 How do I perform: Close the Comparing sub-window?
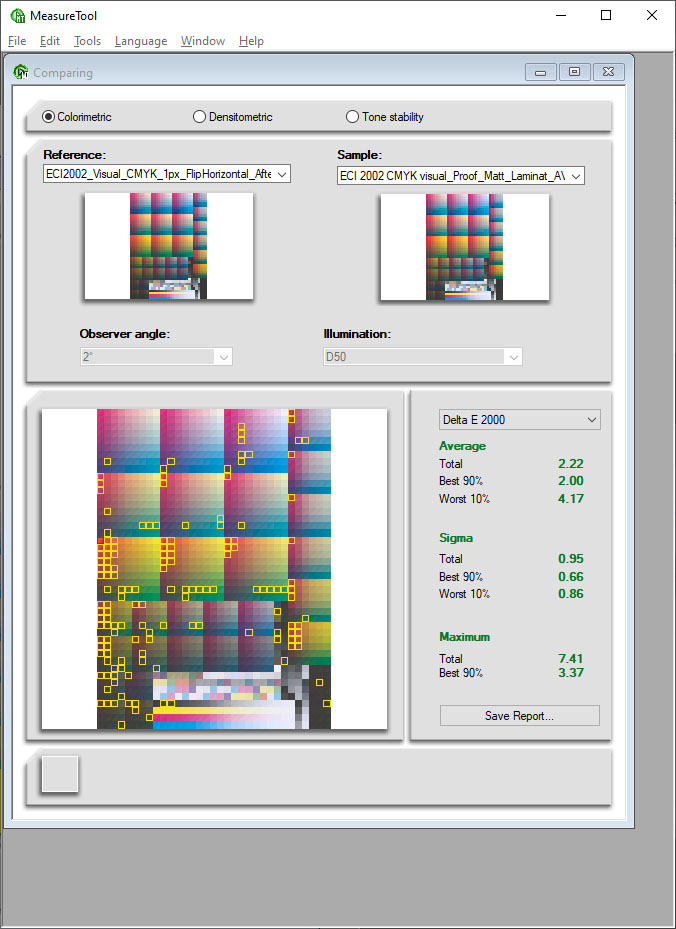(x=608, y=72)
